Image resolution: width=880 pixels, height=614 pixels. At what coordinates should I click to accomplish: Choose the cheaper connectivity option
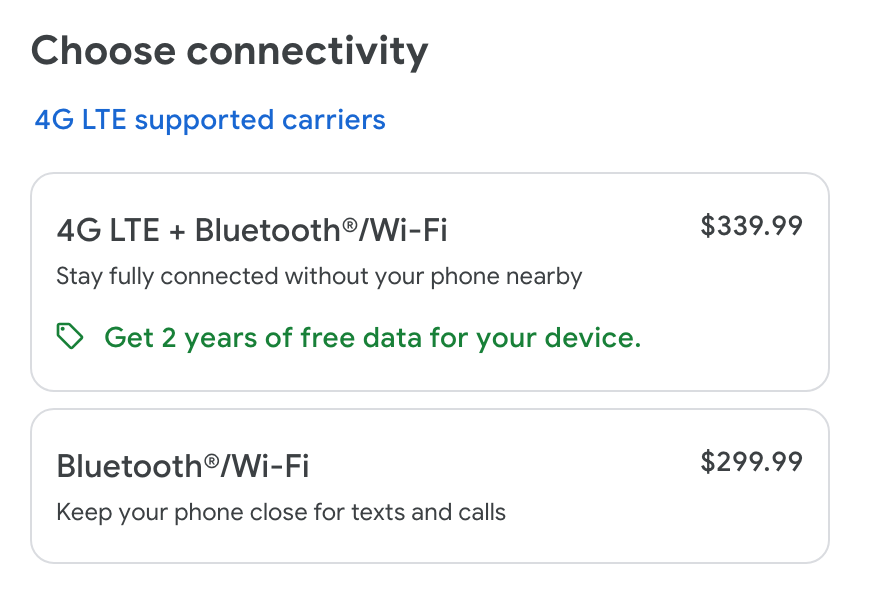430,486
